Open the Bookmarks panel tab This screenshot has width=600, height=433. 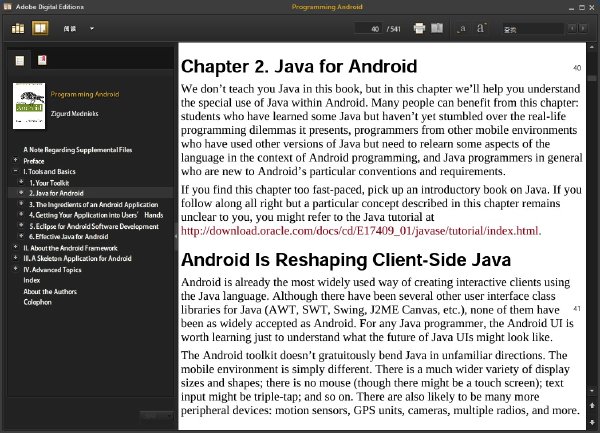[42, 60]
